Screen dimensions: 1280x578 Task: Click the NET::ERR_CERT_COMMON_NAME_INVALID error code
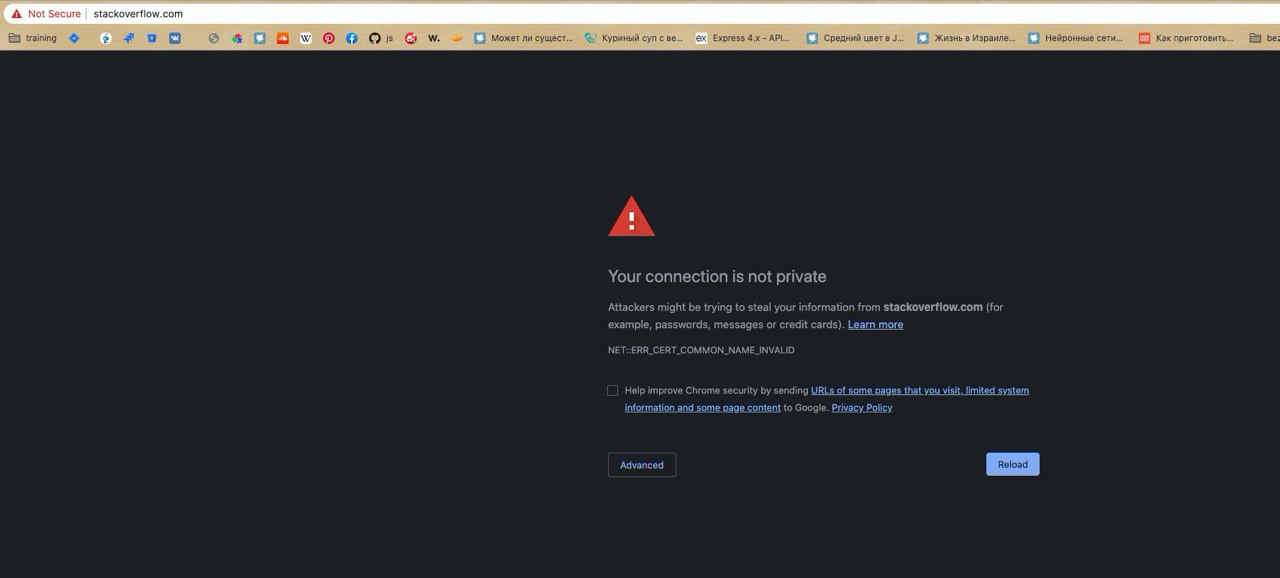701,351
